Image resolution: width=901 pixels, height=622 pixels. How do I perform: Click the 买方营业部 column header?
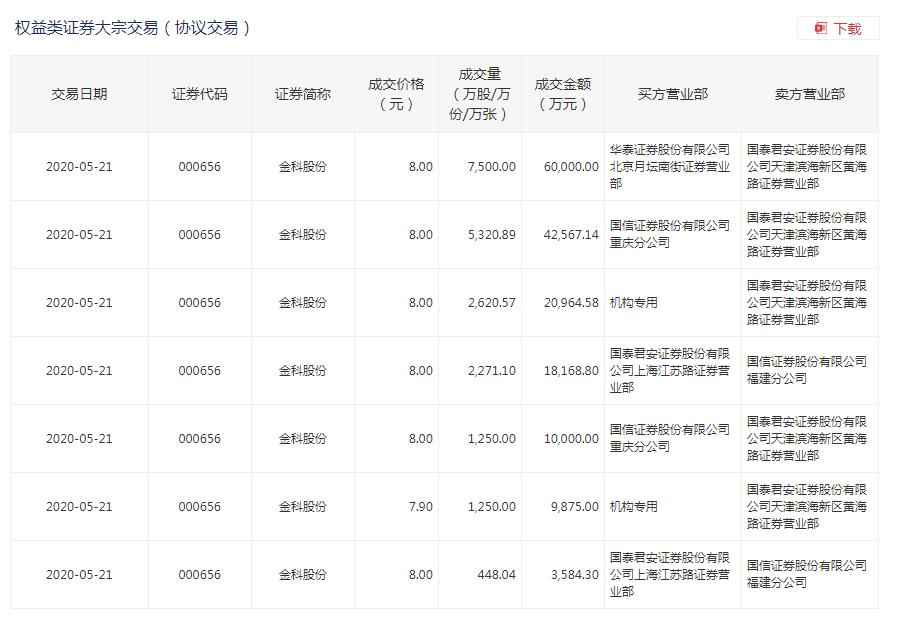click(672, 94)
